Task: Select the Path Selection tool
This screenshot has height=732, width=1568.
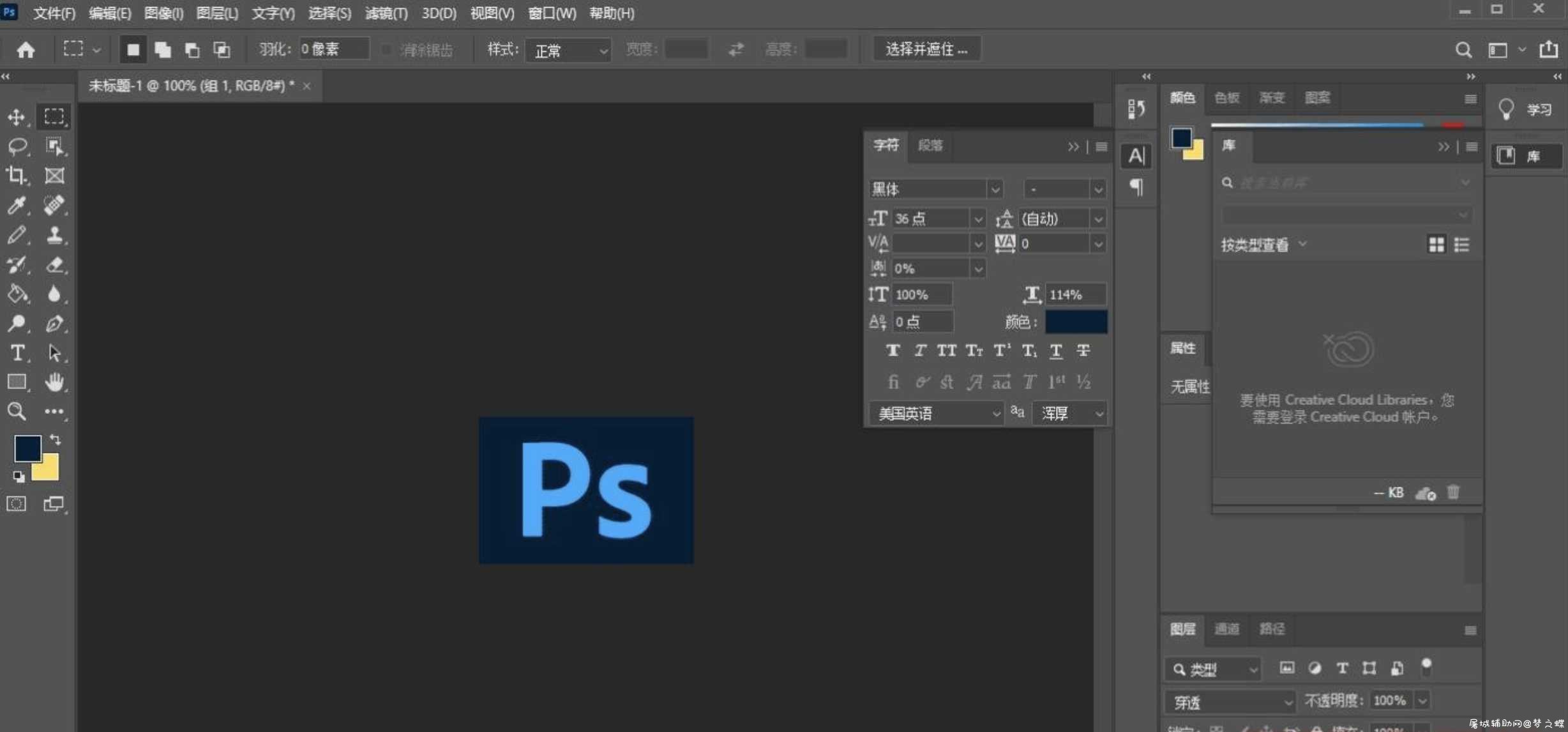Action: (x=54, y=353)
